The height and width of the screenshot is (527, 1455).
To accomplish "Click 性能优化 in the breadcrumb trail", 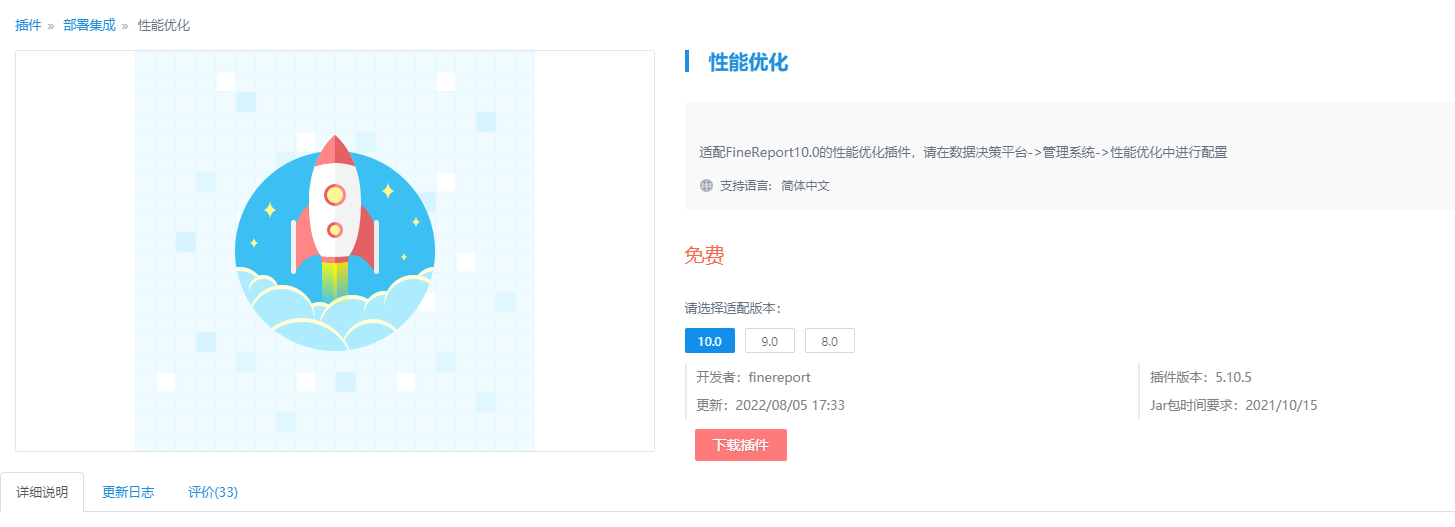I will (164, 26).
